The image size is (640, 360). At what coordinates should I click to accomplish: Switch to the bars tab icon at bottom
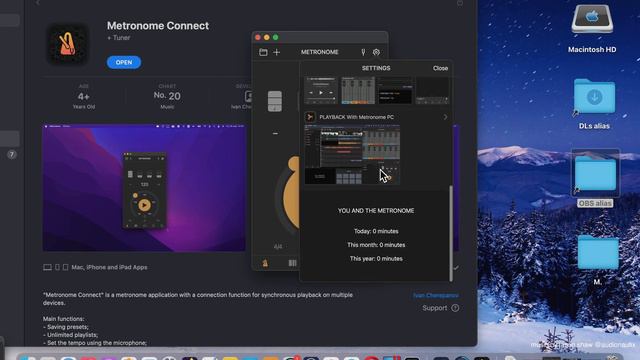pos(293,263)
